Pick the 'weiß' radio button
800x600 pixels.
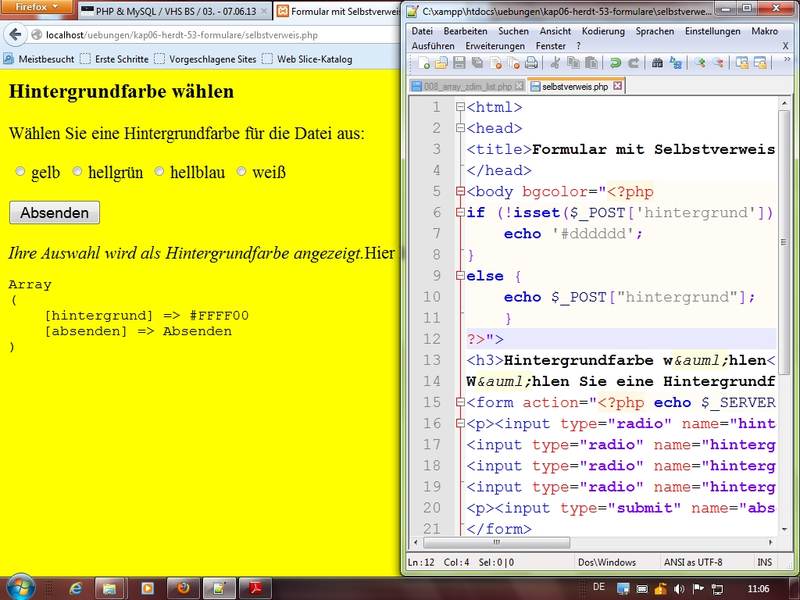tap(241, 172)
